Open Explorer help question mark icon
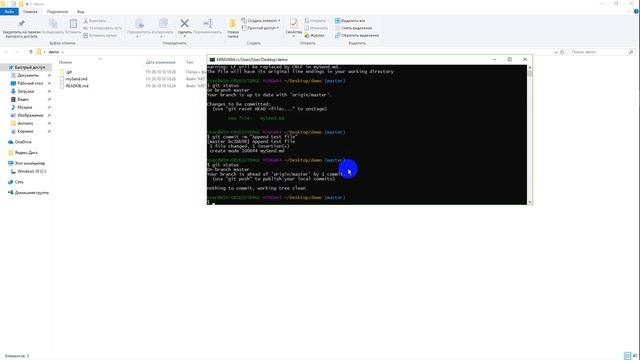 click(x=636, y=12)
